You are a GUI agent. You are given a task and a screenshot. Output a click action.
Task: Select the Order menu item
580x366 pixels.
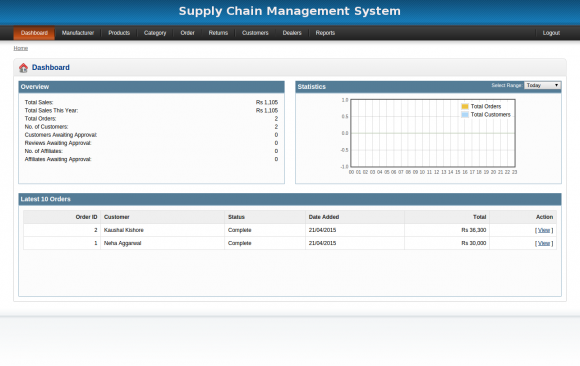[187, 33]
